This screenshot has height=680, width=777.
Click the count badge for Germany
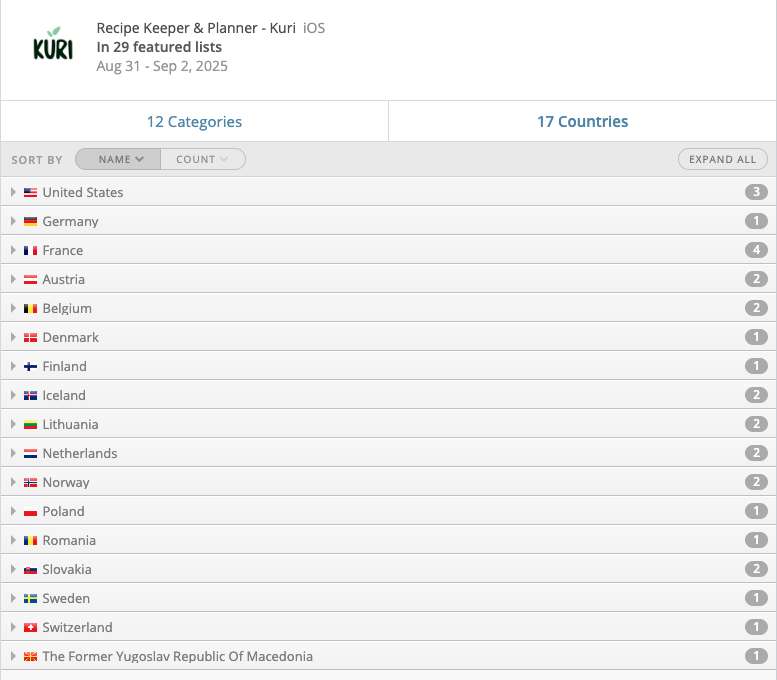(756, 221)
